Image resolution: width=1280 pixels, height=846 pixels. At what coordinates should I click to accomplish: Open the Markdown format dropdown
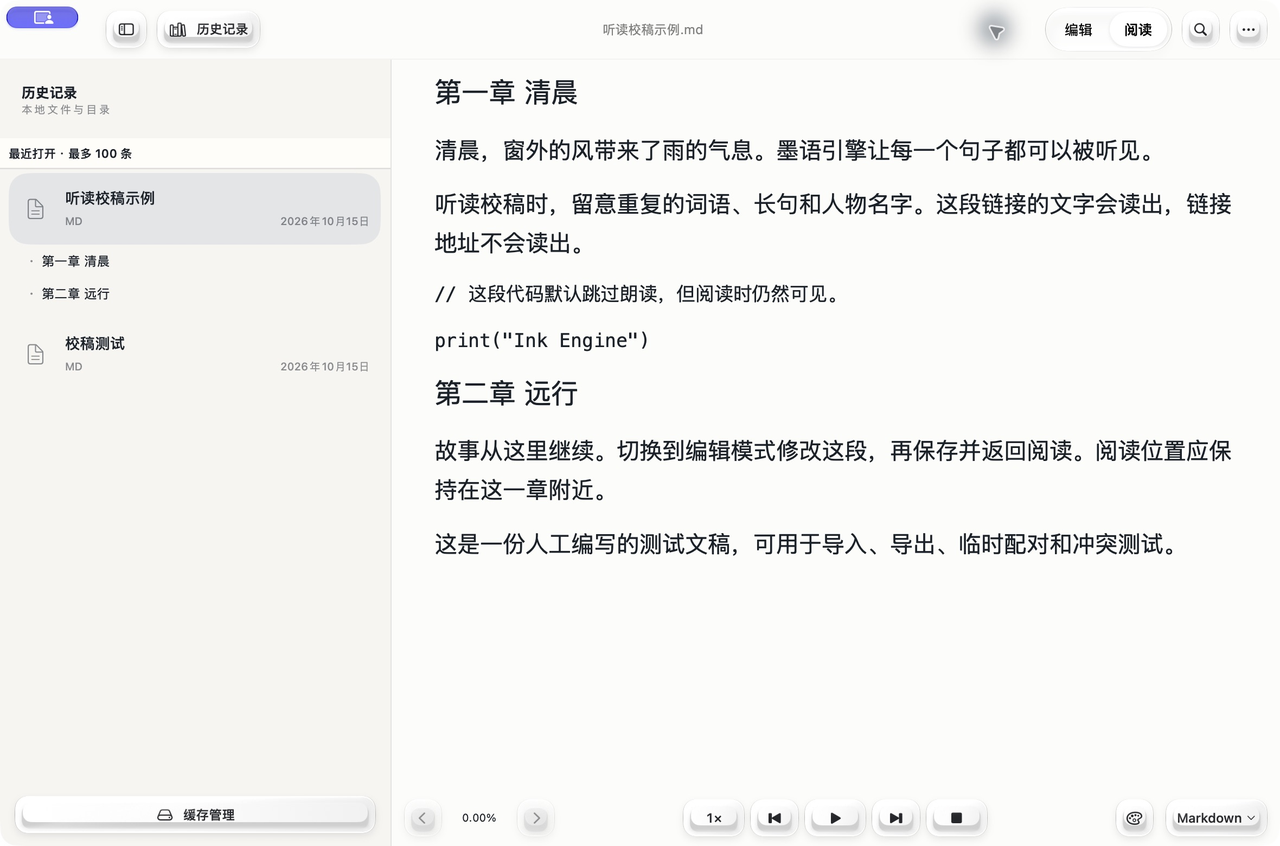tap(1216, 818)
